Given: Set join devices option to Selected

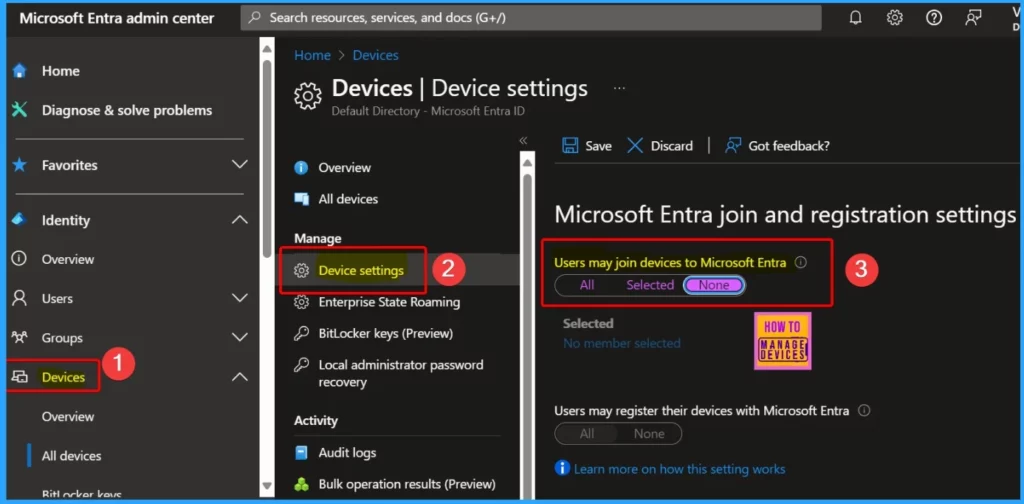Looking at the screenshot, I should (650, 285).
